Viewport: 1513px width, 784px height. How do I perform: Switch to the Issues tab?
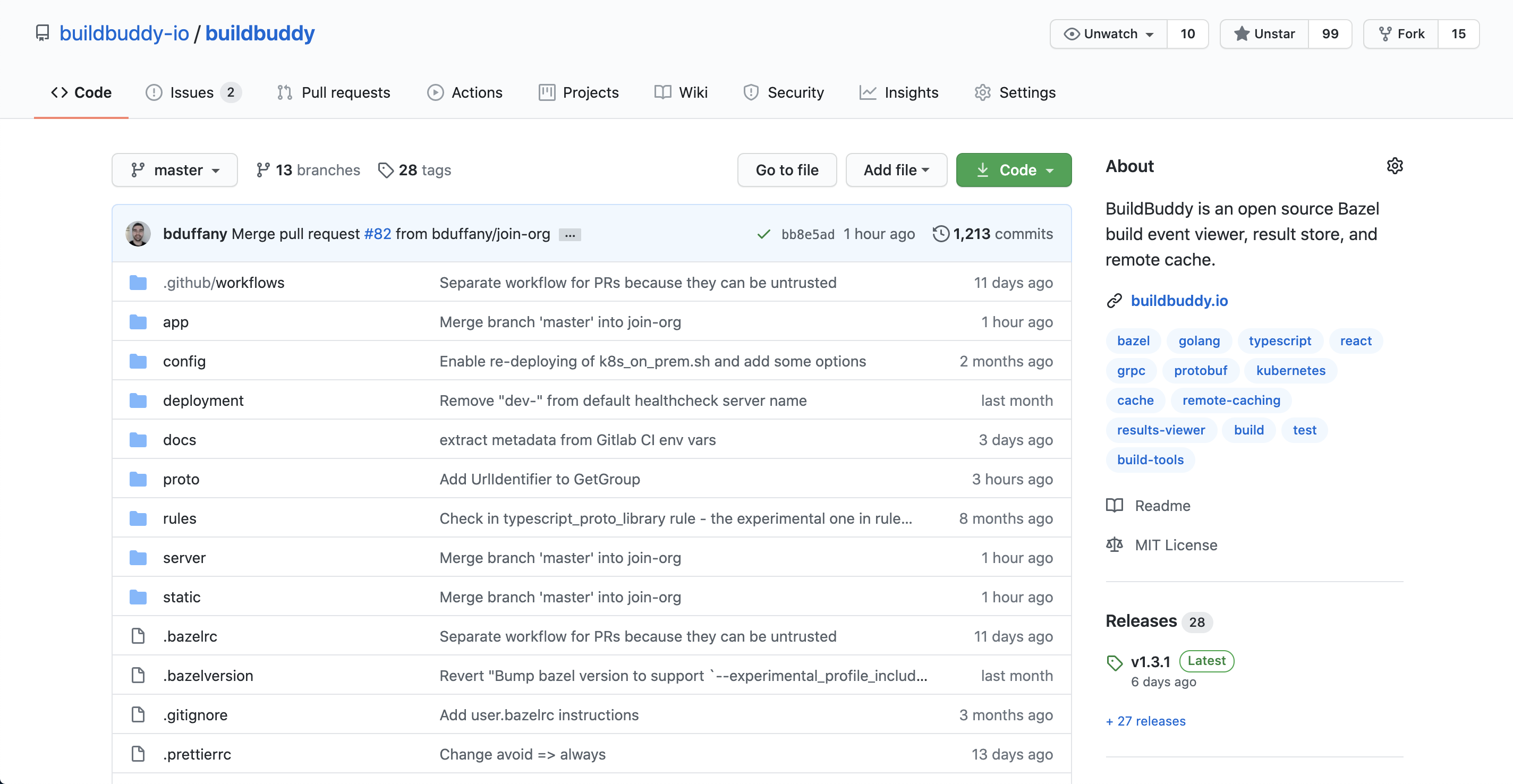(193, 93)
